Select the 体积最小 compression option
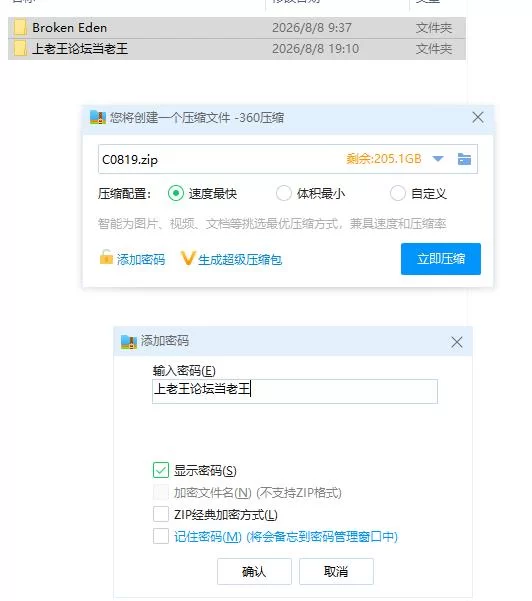This screenshot has height=601, width=532. point(284,193)
